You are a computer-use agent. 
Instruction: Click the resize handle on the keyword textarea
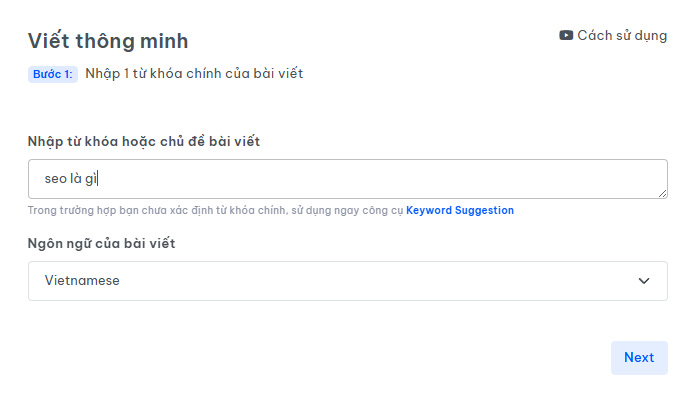pos(662,193)
